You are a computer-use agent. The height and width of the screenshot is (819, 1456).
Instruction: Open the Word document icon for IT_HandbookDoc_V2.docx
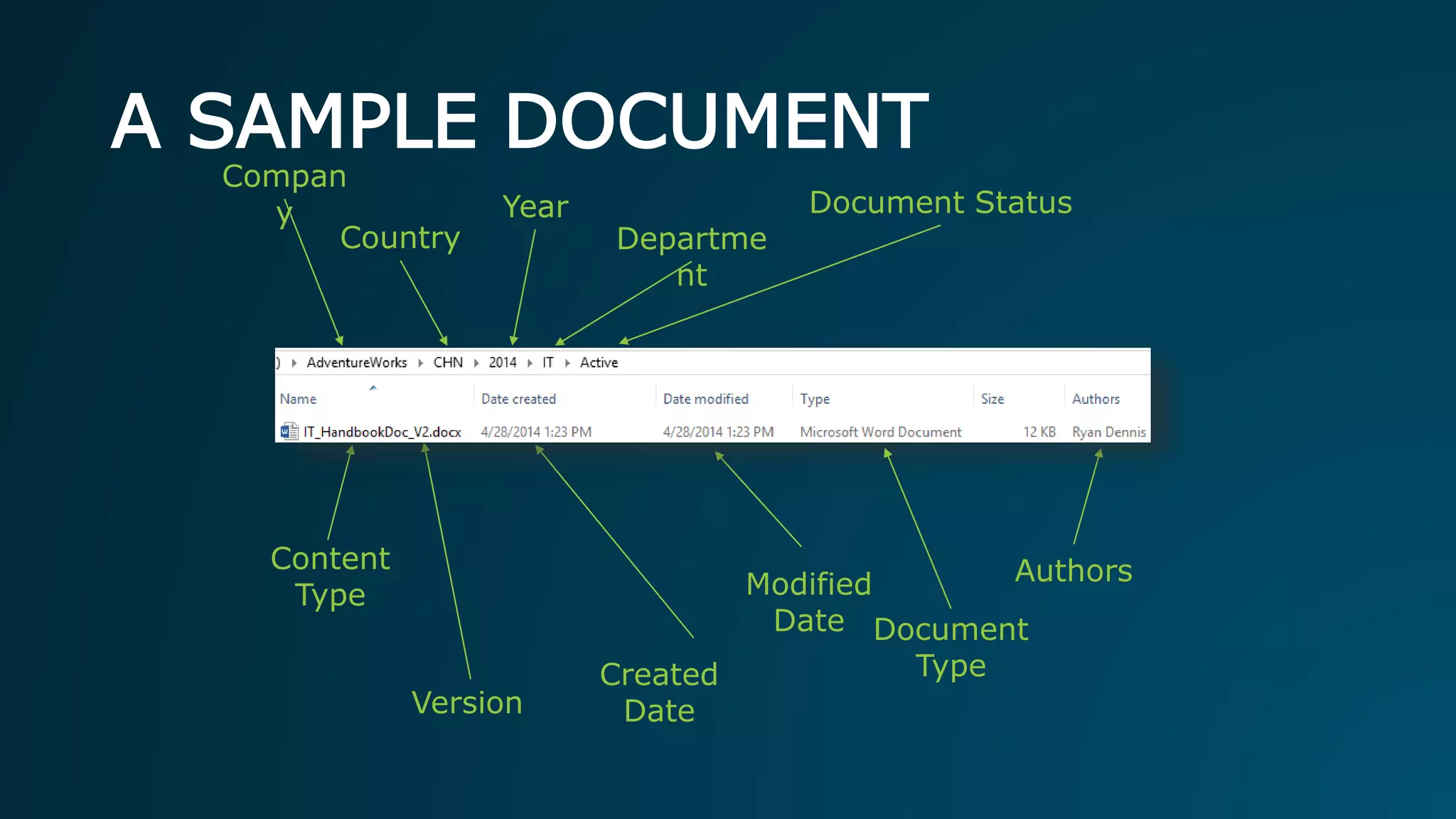point(289,431)
